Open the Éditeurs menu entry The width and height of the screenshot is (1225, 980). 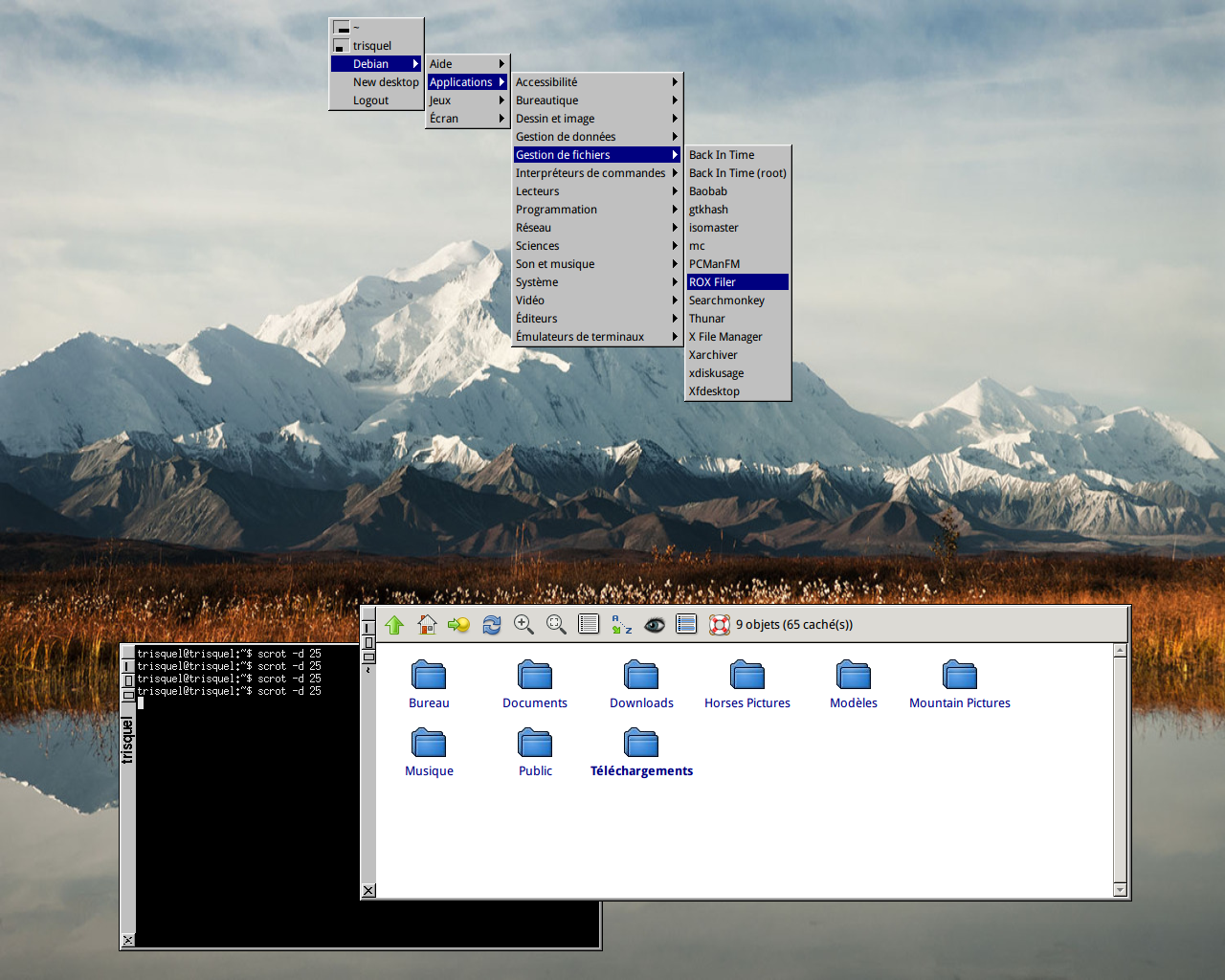click(x=596, y=319)
